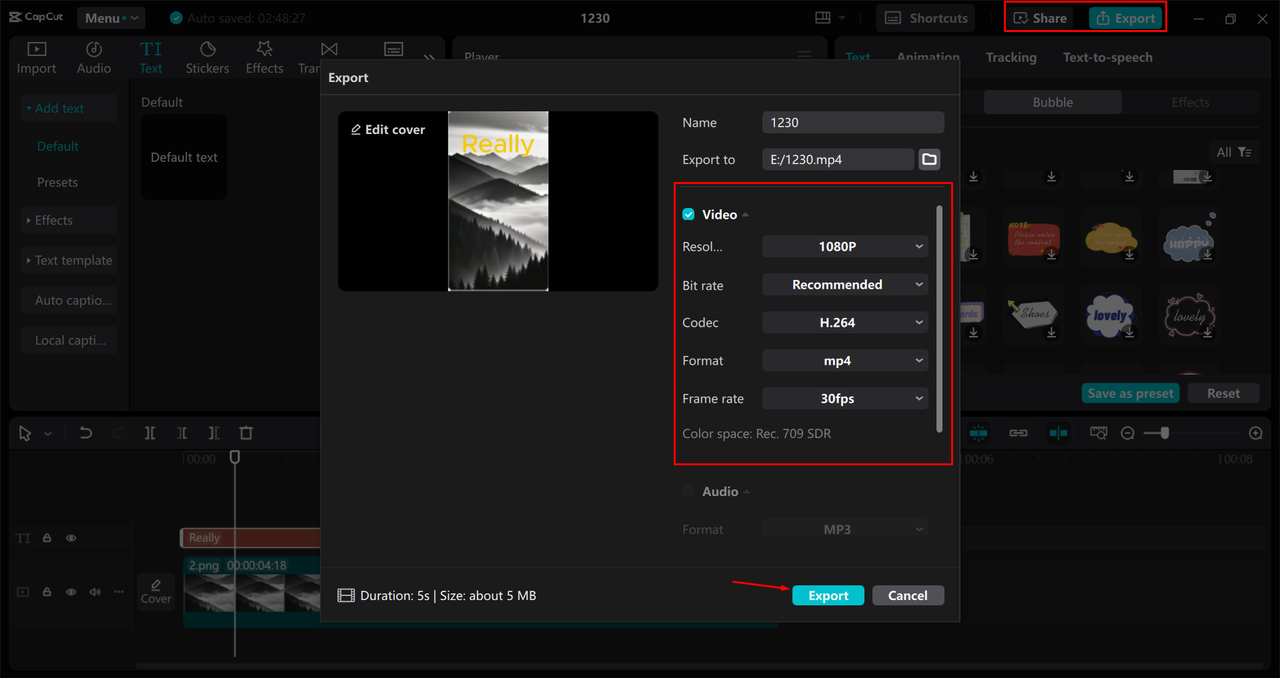
Task: Click the Split tool in timeline toolbar
Action: (150, 433)
